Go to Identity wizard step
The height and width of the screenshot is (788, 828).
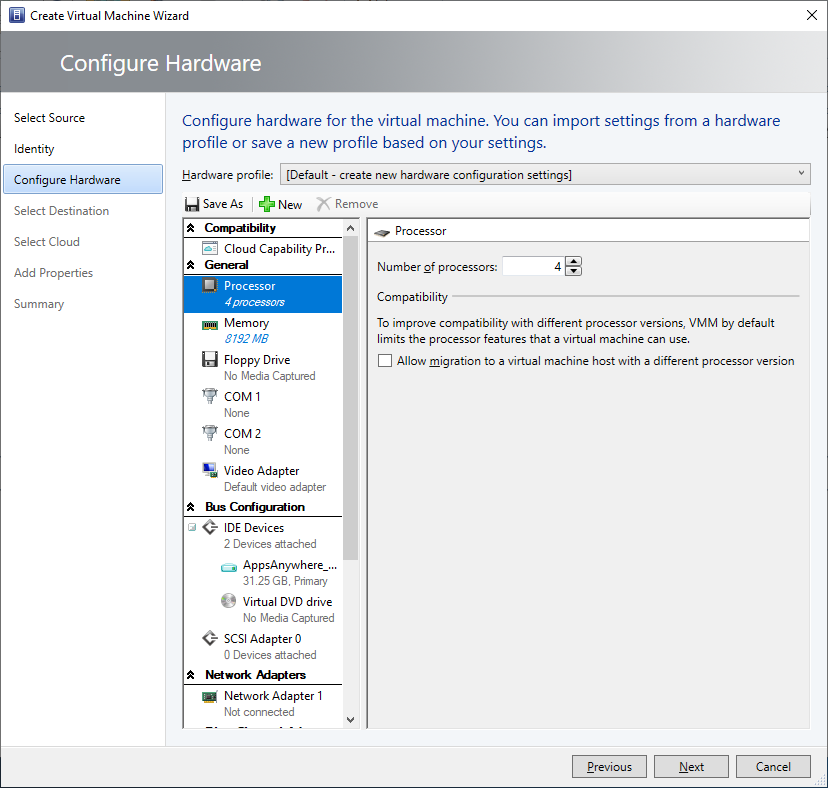click(34, 149)
